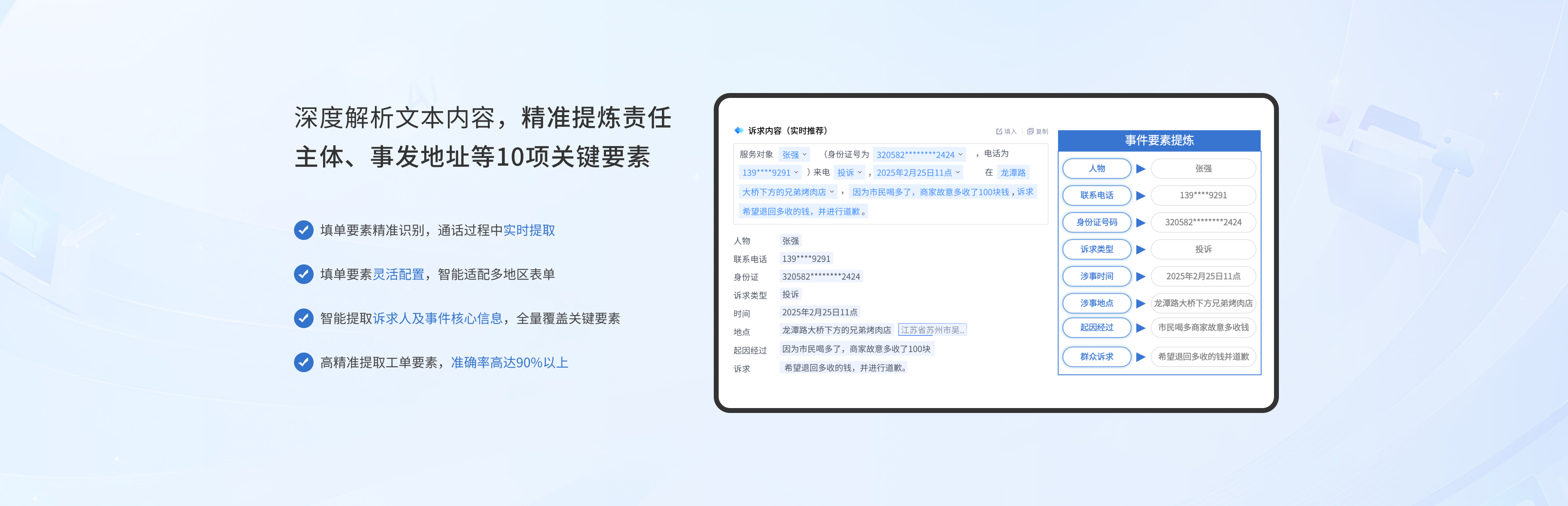The height and width of the screenshot is (506, 1568).
Task: Click the 实时提取 highlighted text
Action: click(529, 231)
